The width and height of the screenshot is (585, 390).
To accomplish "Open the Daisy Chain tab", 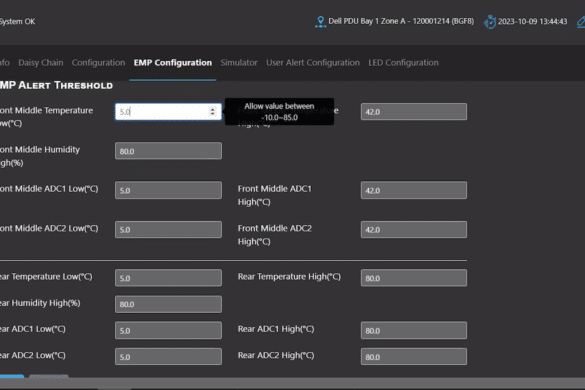I will pos(41,63).
